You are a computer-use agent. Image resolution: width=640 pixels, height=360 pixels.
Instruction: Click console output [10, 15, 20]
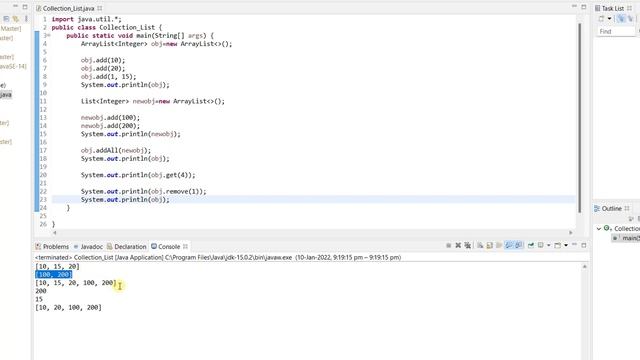tap(57, 266)
